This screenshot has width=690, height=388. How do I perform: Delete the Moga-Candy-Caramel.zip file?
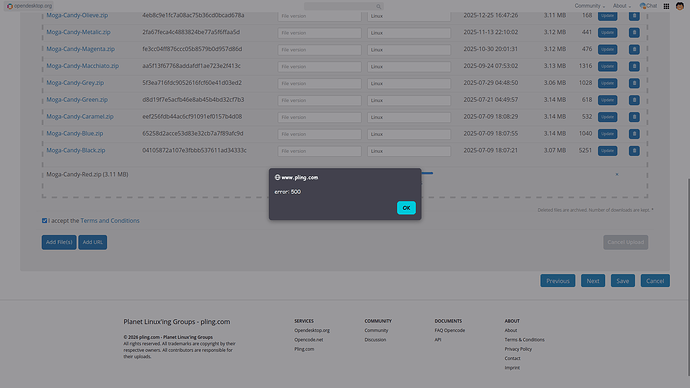[x=634, y=117]
